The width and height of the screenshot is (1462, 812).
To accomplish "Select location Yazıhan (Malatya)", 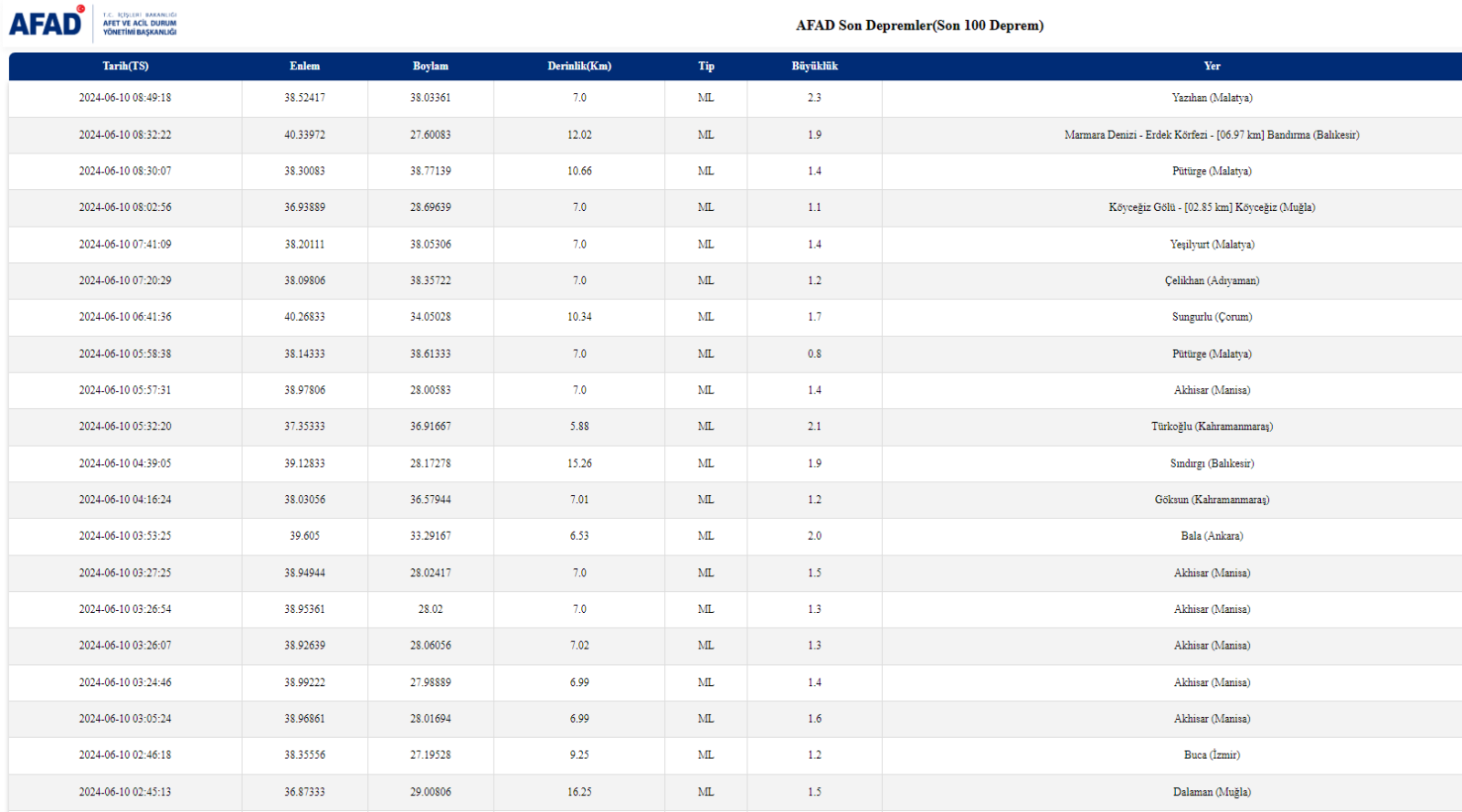I will (x=1212, y=98).
